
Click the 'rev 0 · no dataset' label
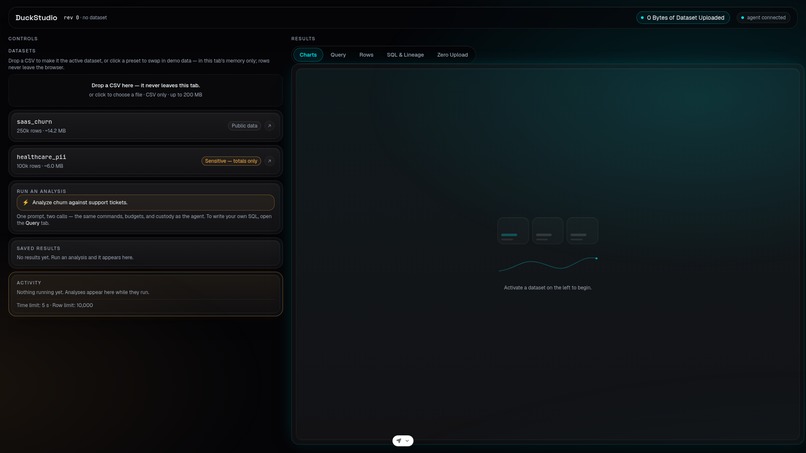pos(85,17)
